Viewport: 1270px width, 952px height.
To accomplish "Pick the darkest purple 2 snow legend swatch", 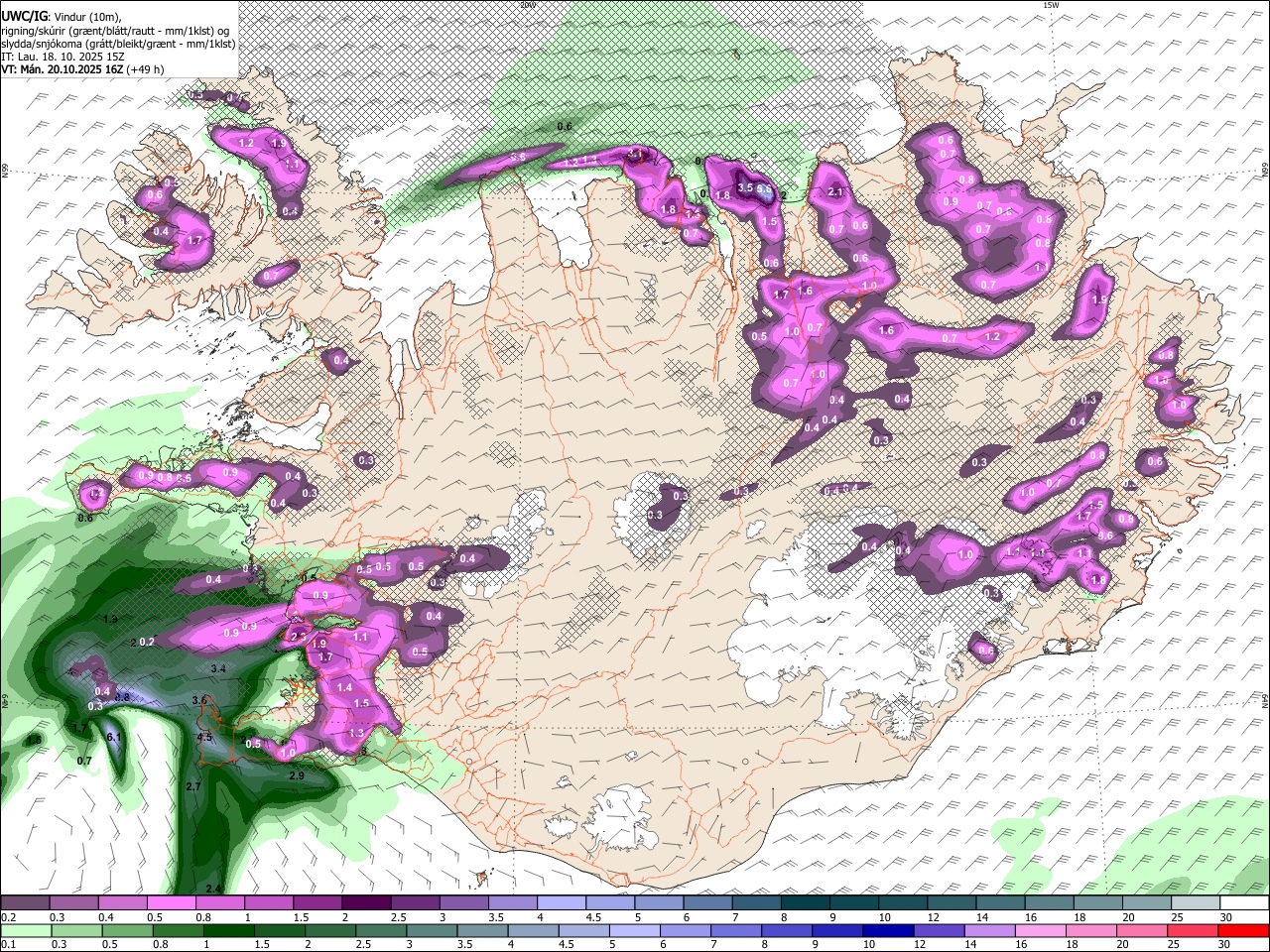I will 366,902.
